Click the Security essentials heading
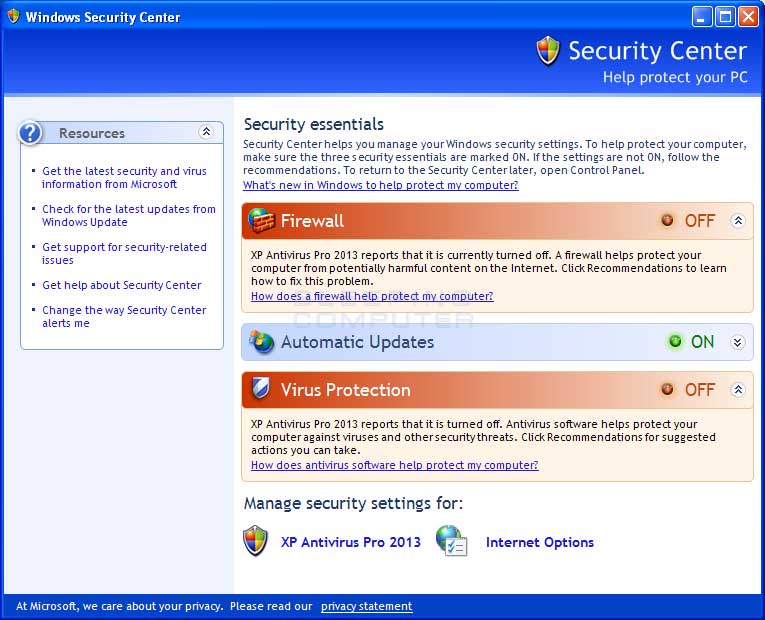Image resolution: width=765 pixels, height=620 pixels. [x=314, y=124]
